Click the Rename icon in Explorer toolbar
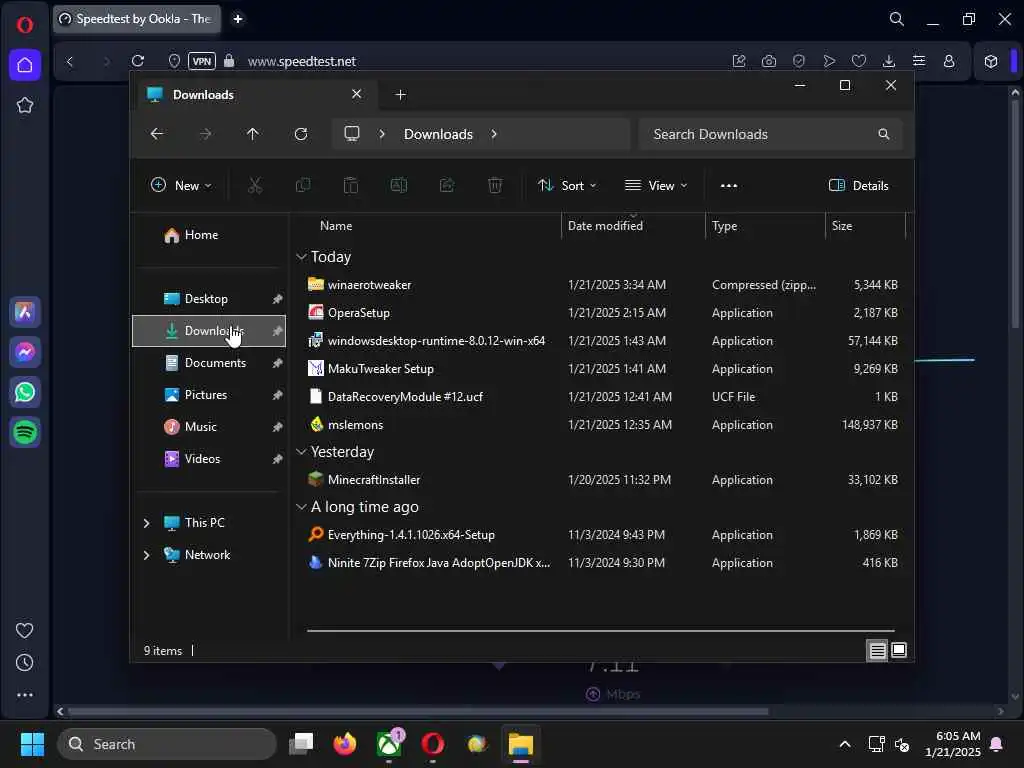This screenshot has height=768, width=1024. pos(399,185)
